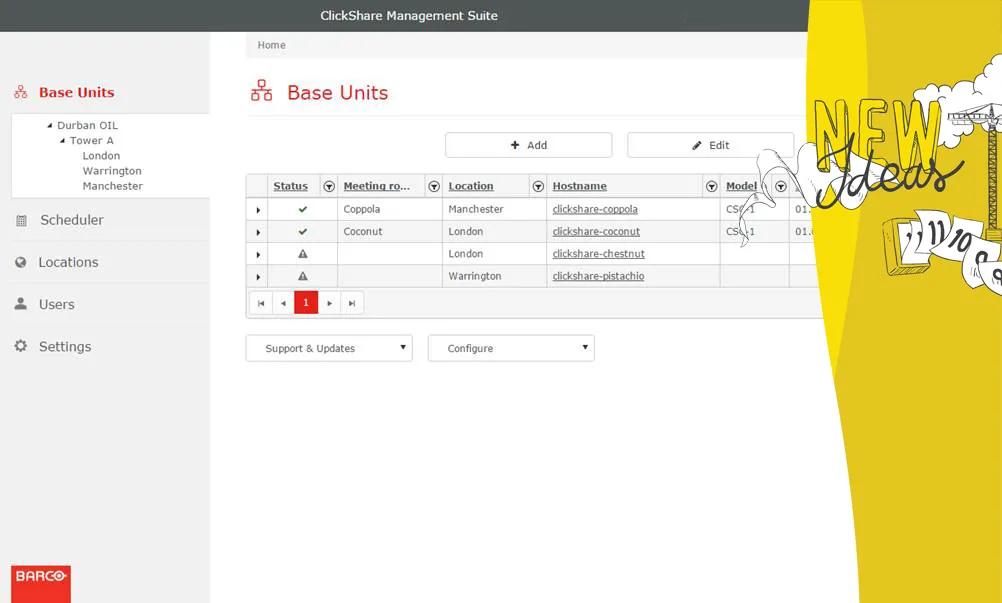
Task: Expand the Coppola row details
Action: [x=258, y=210]
